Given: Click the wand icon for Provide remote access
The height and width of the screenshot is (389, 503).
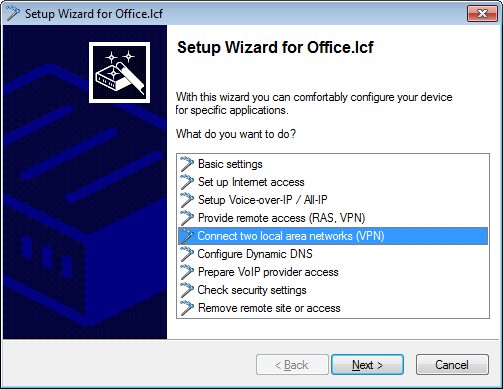Looking at the screenshot, I should pos(187,218).
